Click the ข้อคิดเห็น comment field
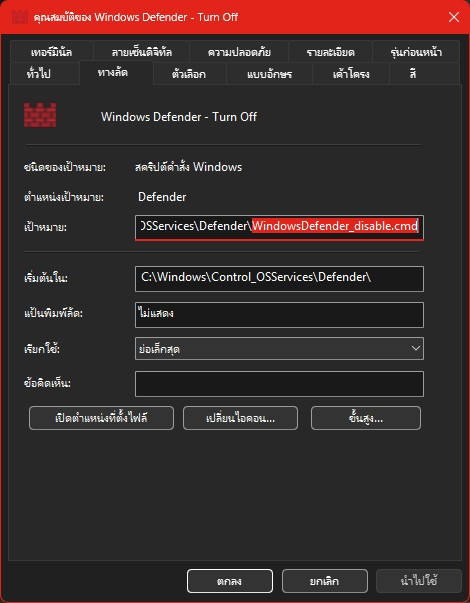The height and width of the screenshot is (603, 470). (x=279, y=383)
